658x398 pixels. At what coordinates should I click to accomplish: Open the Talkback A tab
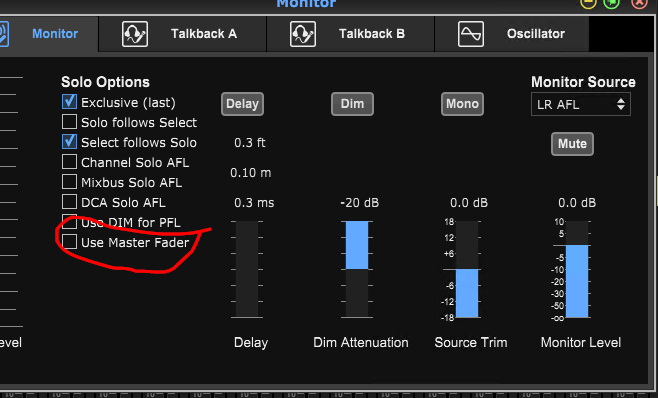[183, 34]
